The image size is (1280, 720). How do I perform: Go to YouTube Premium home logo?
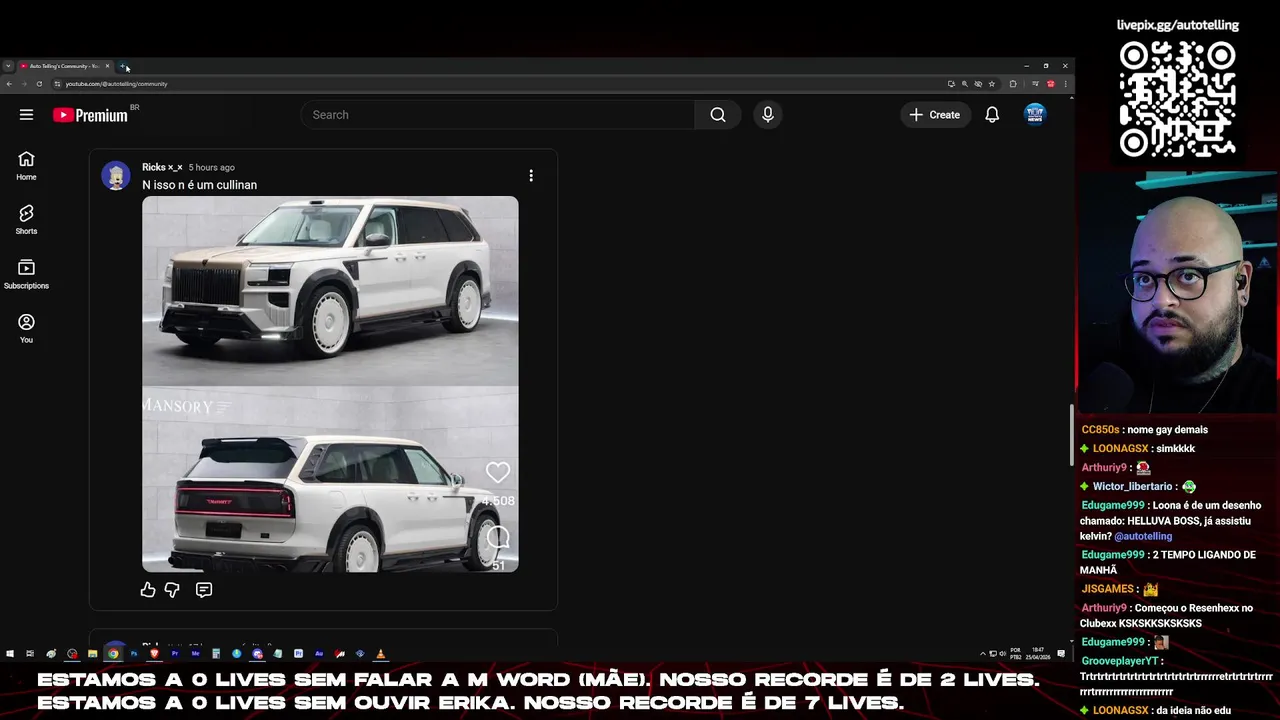coord(91,115)
